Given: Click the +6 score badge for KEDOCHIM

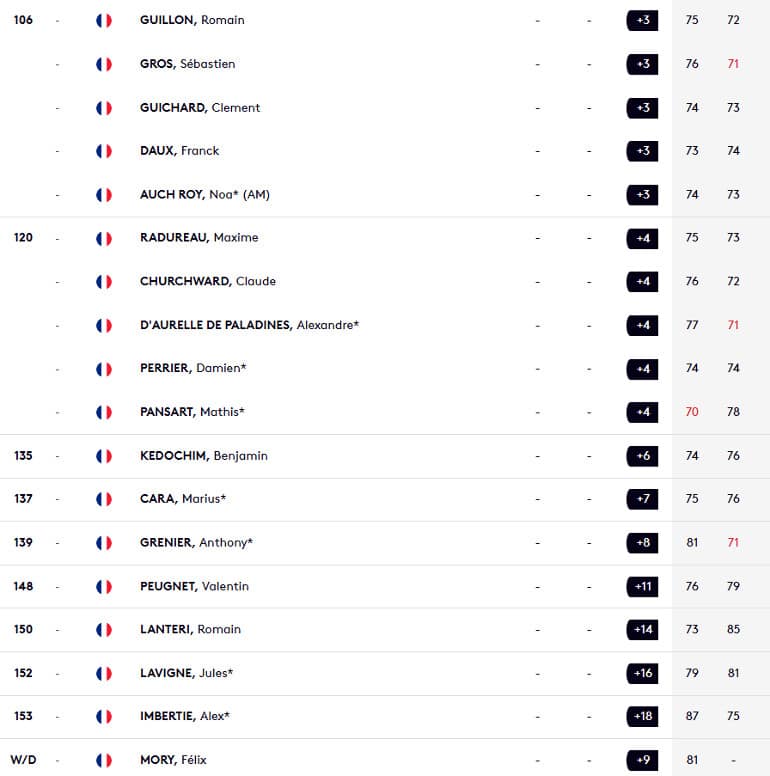Looking at the screenshot, I should (642, 456).
